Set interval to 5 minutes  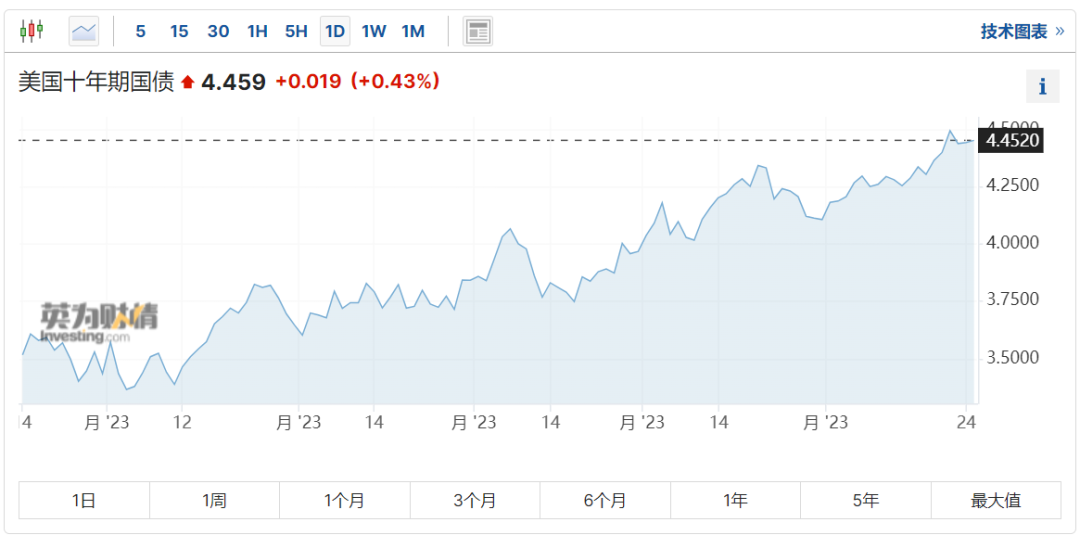click(140, 31)
